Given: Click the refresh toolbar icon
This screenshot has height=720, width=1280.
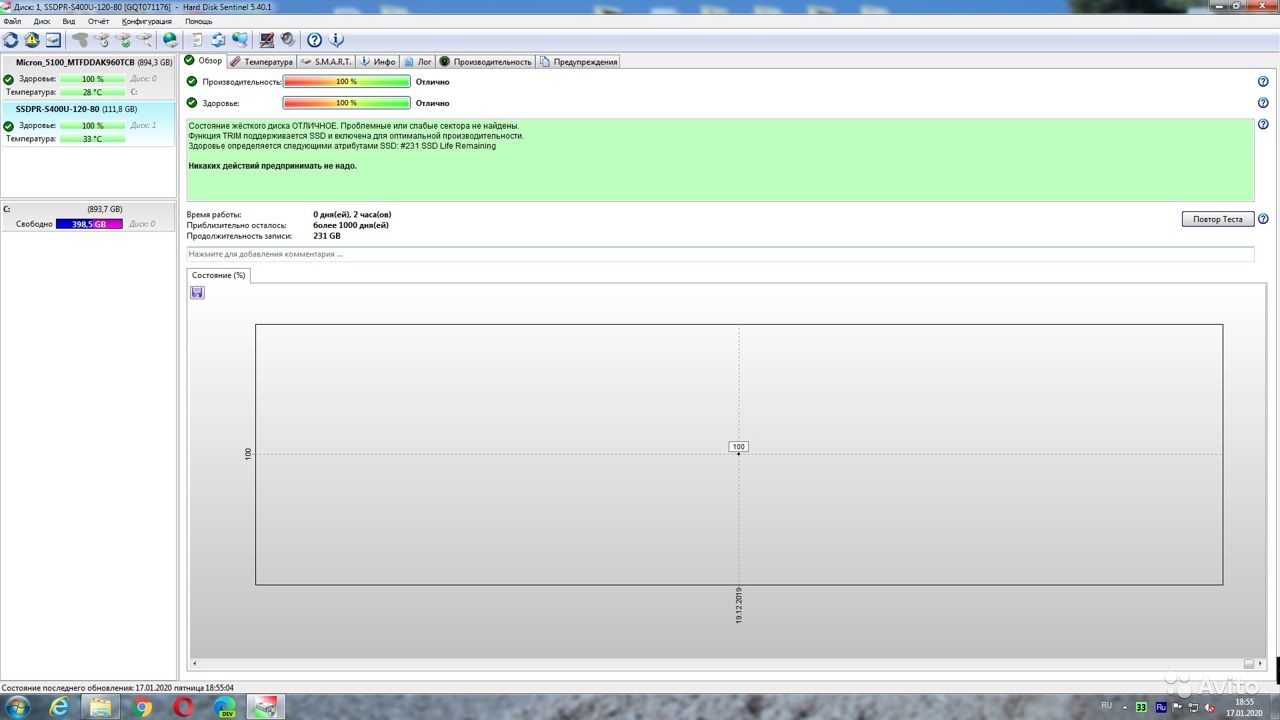Looking at the screenshot, I should pyautogui.click(x=11, y=40).
